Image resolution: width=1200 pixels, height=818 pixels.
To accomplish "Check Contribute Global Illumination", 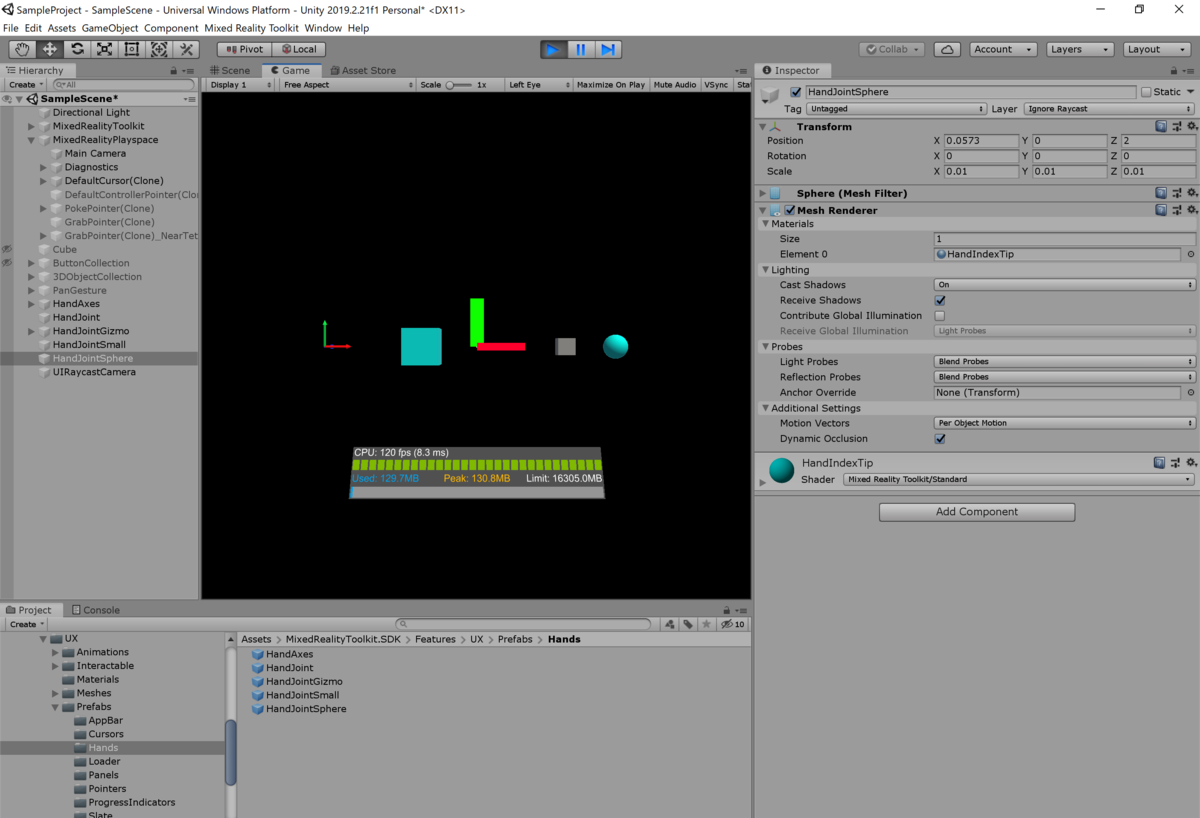I will (x=940, y=316).
